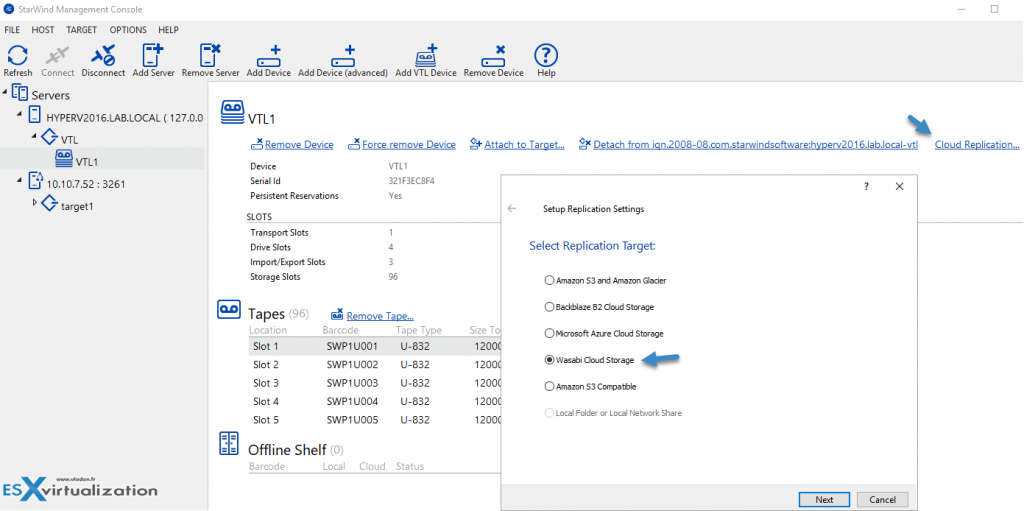Click the Remove Device toolbar icon

[493, 56]
